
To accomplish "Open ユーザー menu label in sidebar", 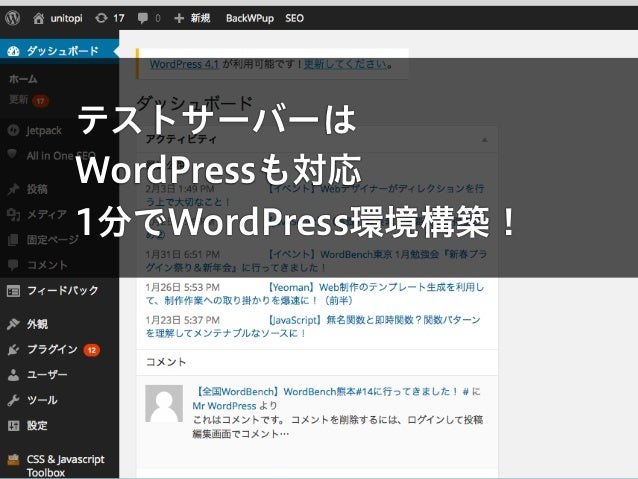I will click(x=47, y=375).
